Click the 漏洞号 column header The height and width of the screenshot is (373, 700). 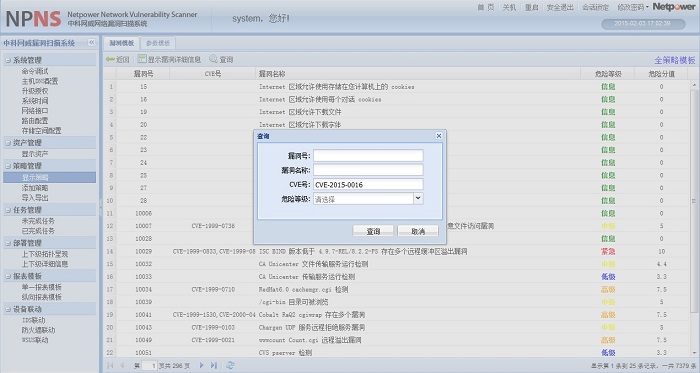coord(143,74)
